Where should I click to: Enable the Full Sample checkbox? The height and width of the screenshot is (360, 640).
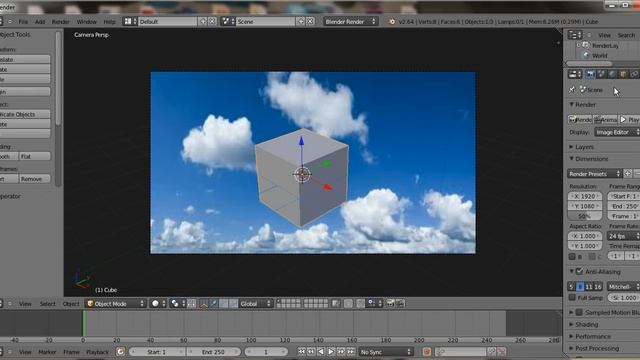point(572,298)
